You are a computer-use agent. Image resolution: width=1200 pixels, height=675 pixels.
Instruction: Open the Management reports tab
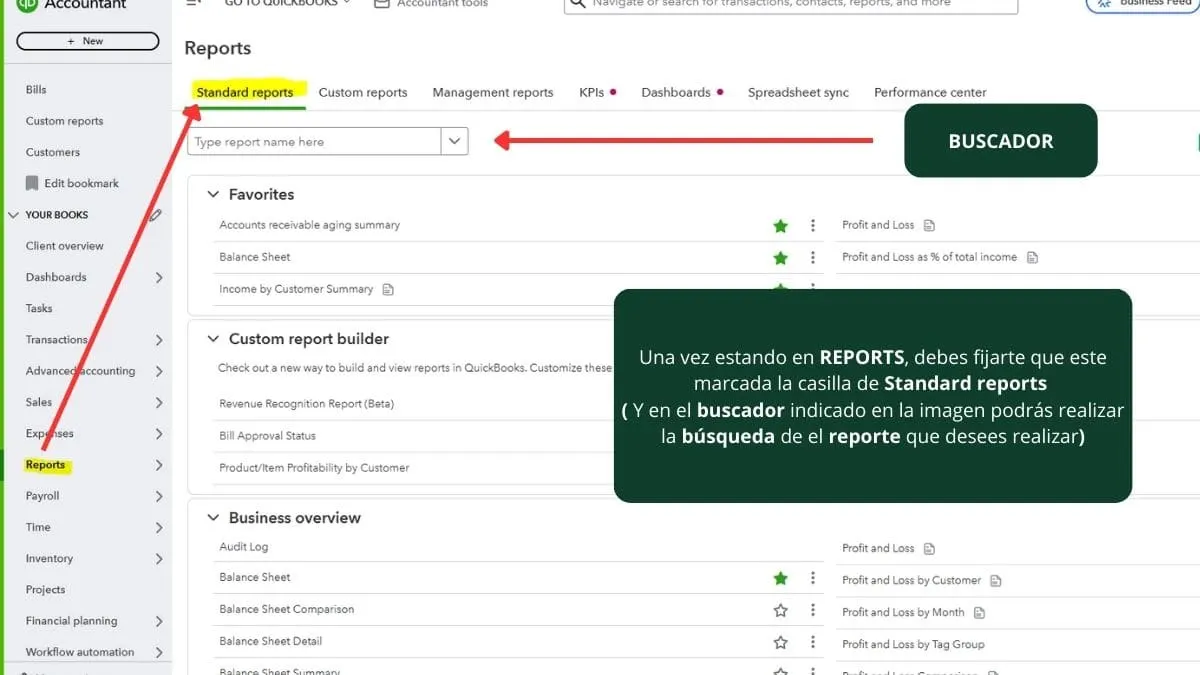click(x=493, y=92)
